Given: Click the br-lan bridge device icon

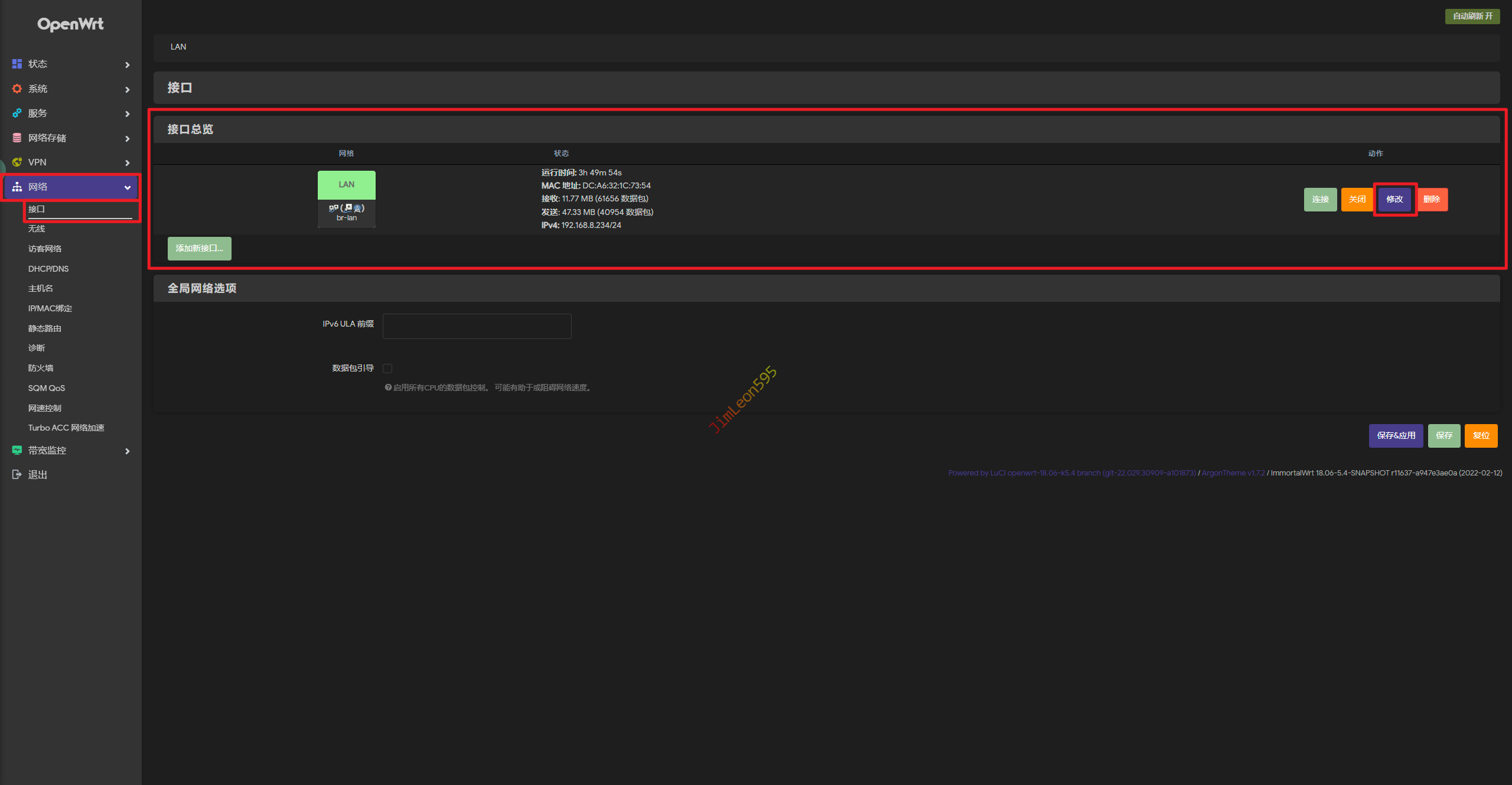Looking at the screenshot, I should (334, 208).
